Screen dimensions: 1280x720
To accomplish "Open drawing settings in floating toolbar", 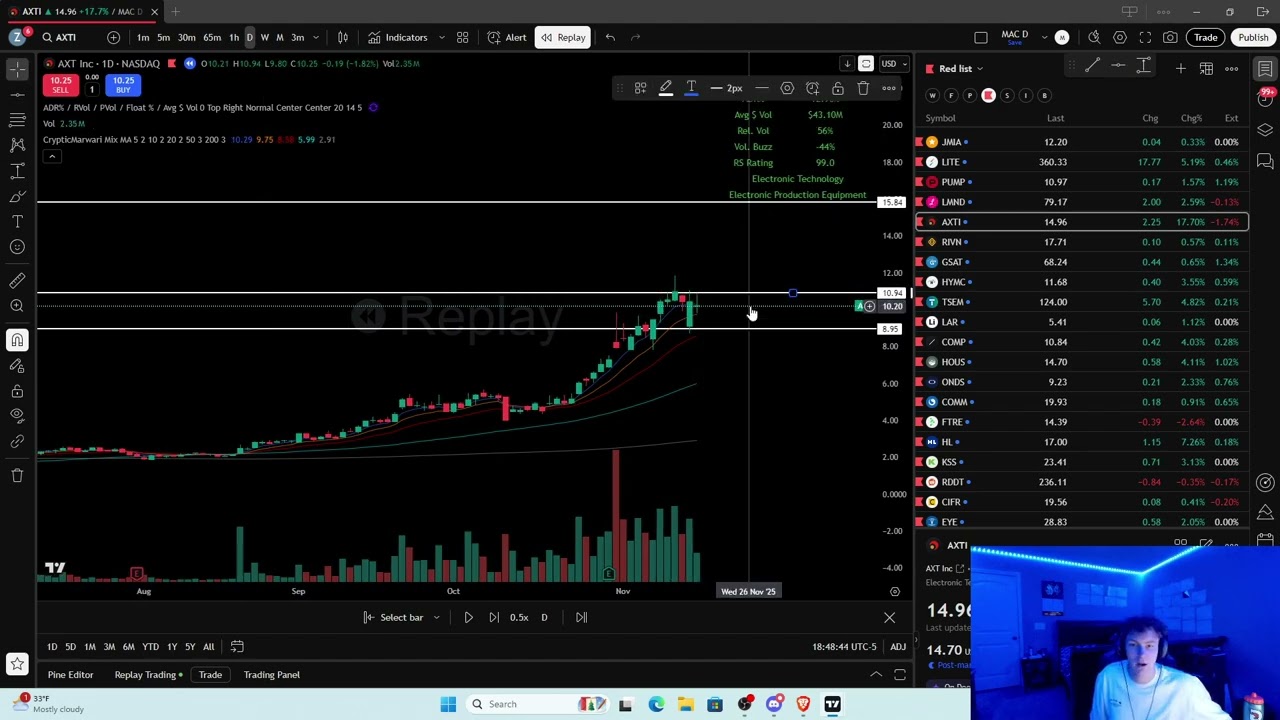I will coord(787,88).
